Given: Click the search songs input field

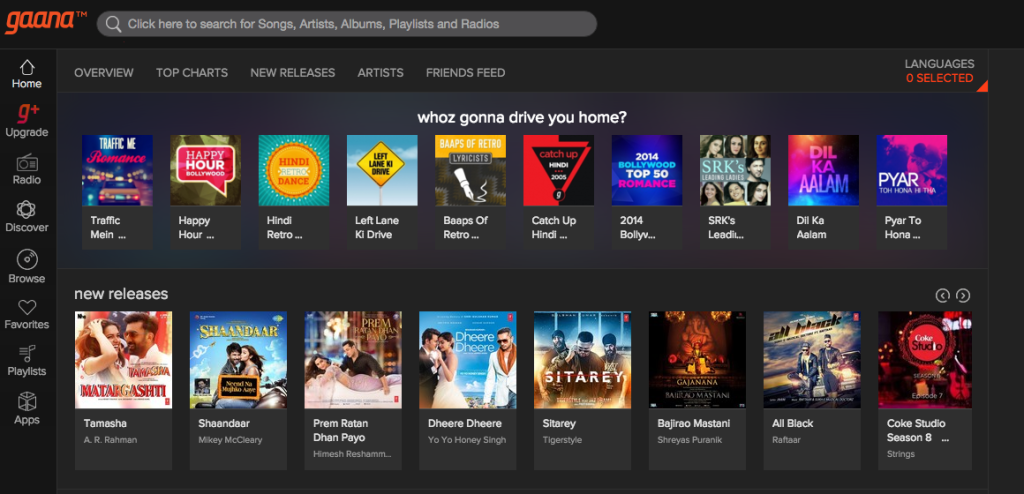Looking at the screenshot, I should coord(347,24).
